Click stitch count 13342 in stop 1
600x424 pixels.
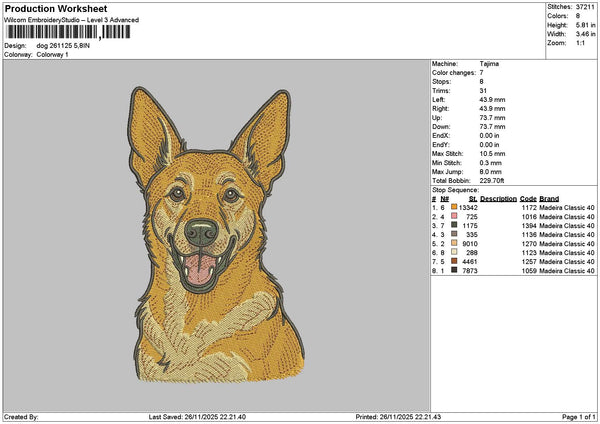tap(468, 208)
